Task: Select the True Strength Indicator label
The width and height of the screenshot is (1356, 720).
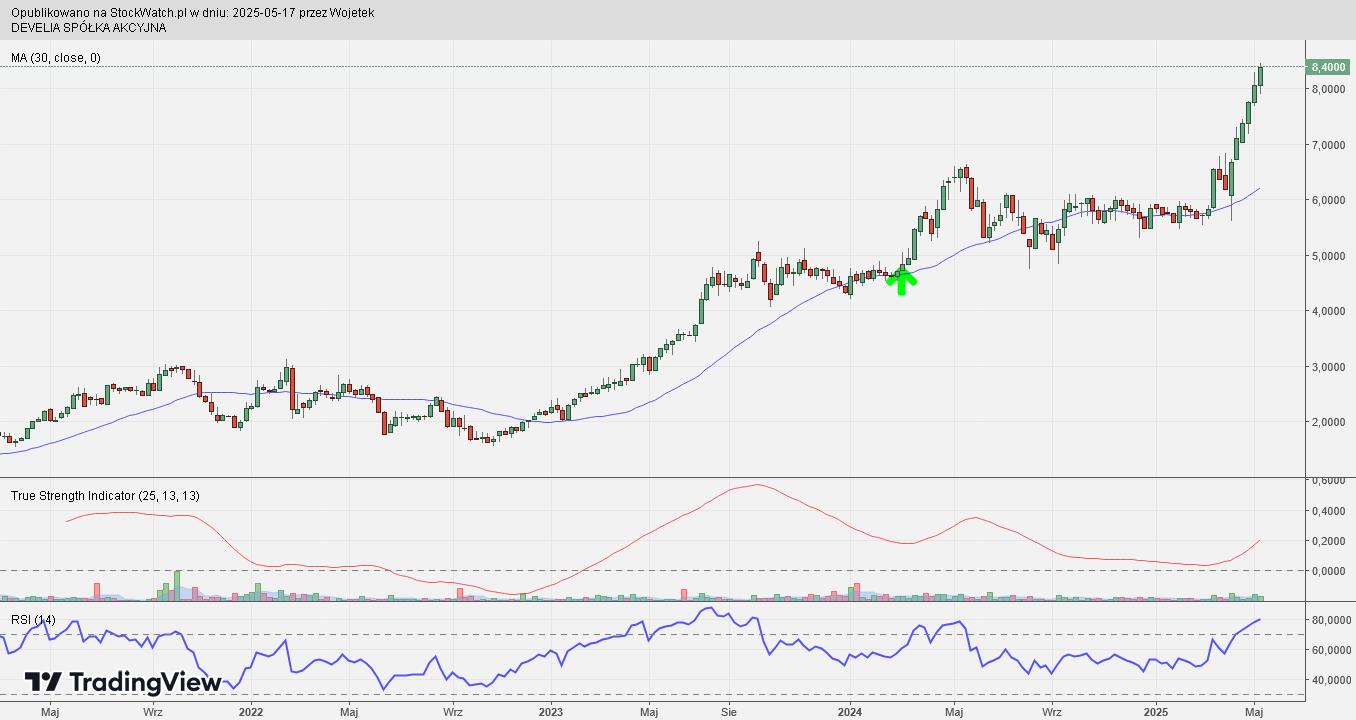Action: pos(105,496)
